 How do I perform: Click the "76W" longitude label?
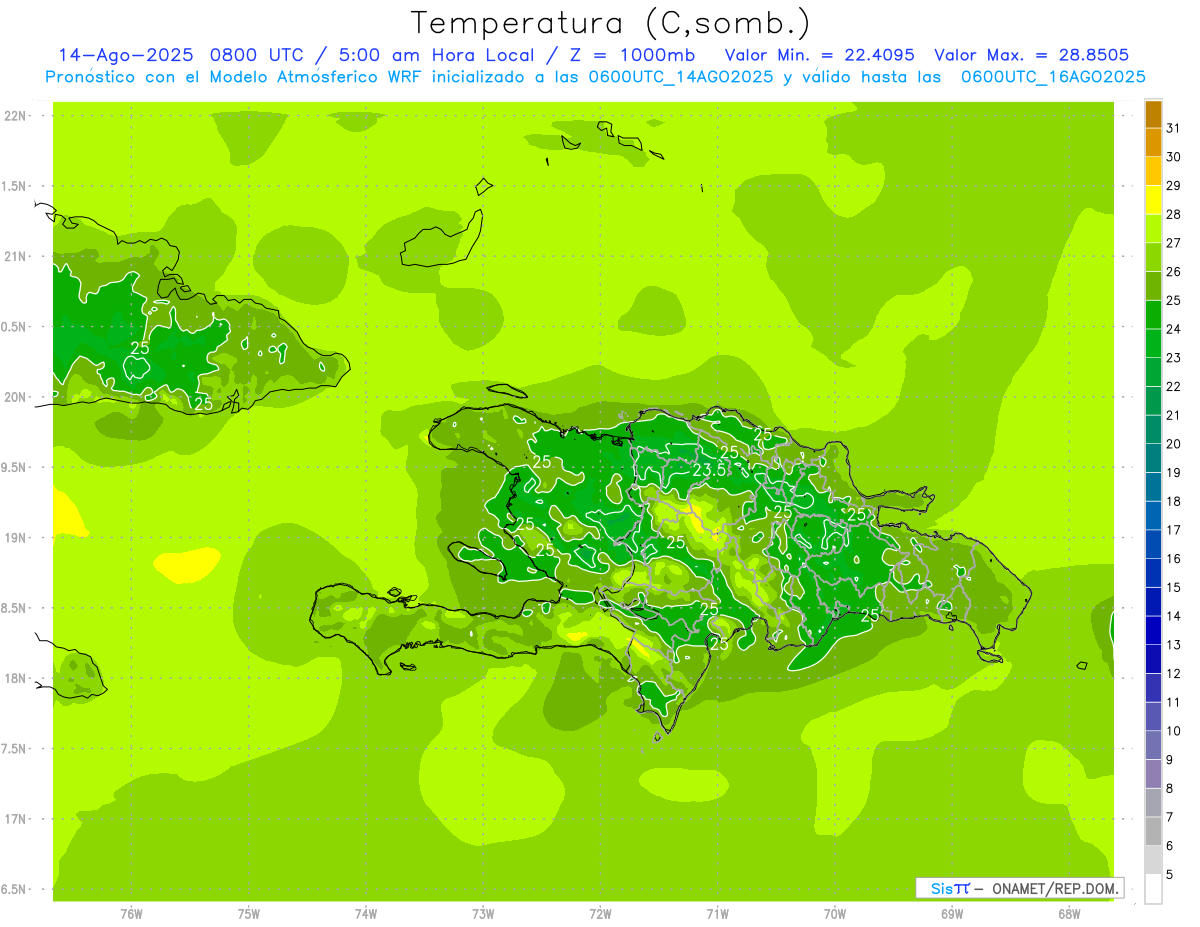[x=131, y=914]
